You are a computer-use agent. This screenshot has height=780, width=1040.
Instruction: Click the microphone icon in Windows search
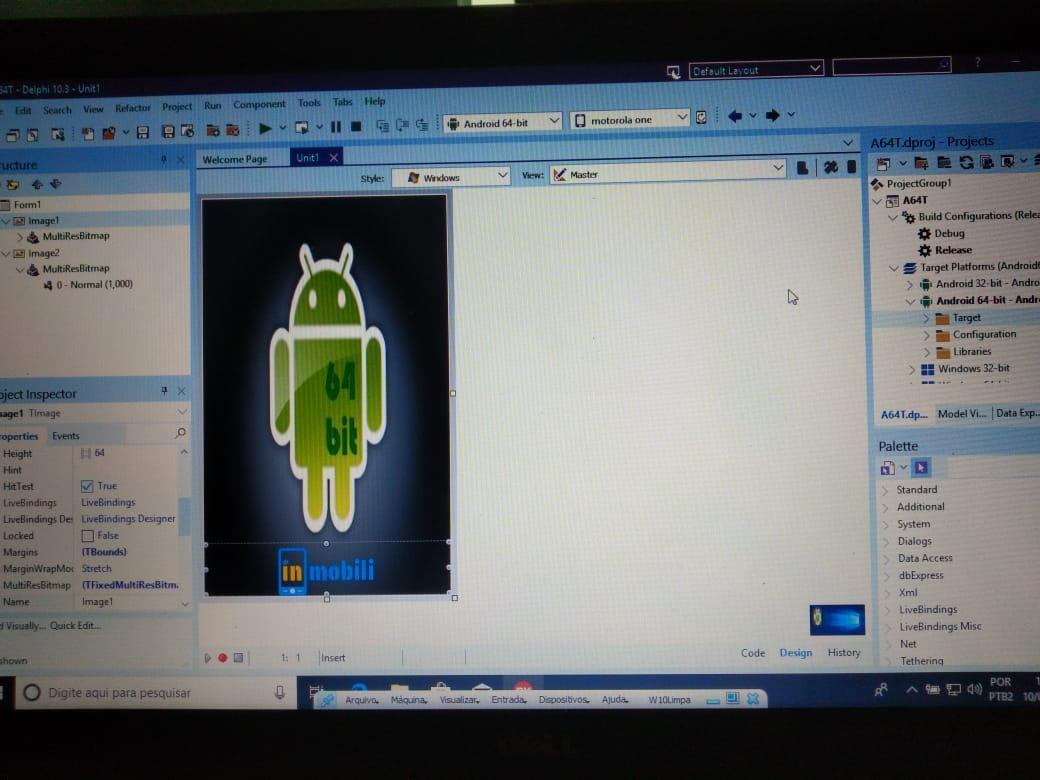(280, 692)
